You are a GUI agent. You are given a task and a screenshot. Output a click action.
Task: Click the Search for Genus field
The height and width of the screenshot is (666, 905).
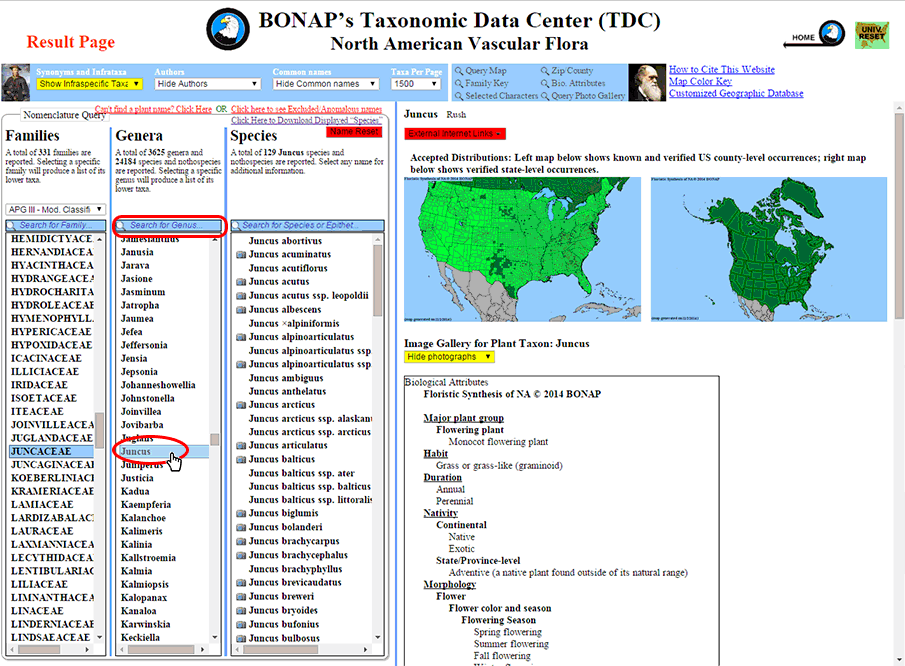pyautogui.click(x=169, y=226)
